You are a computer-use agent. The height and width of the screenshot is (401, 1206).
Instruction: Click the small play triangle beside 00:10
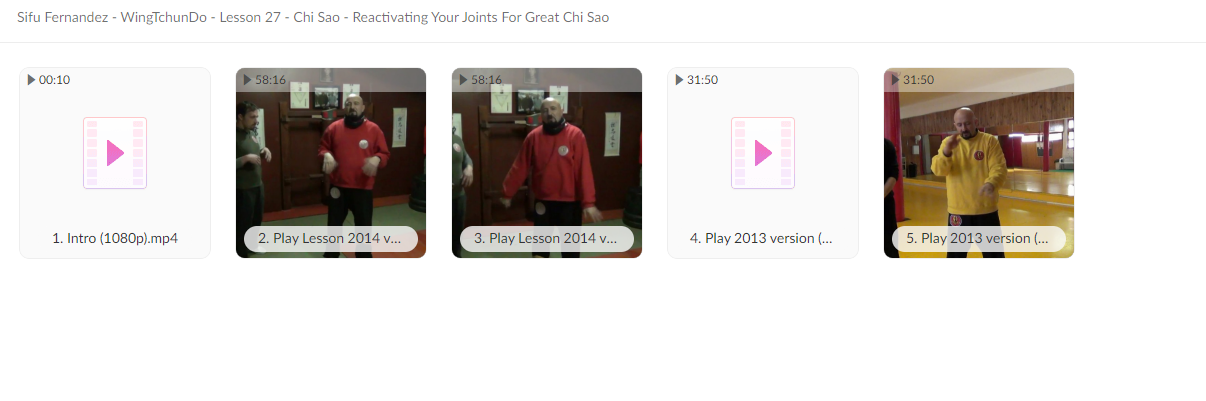pyautogui.click(x=31, y=80)
